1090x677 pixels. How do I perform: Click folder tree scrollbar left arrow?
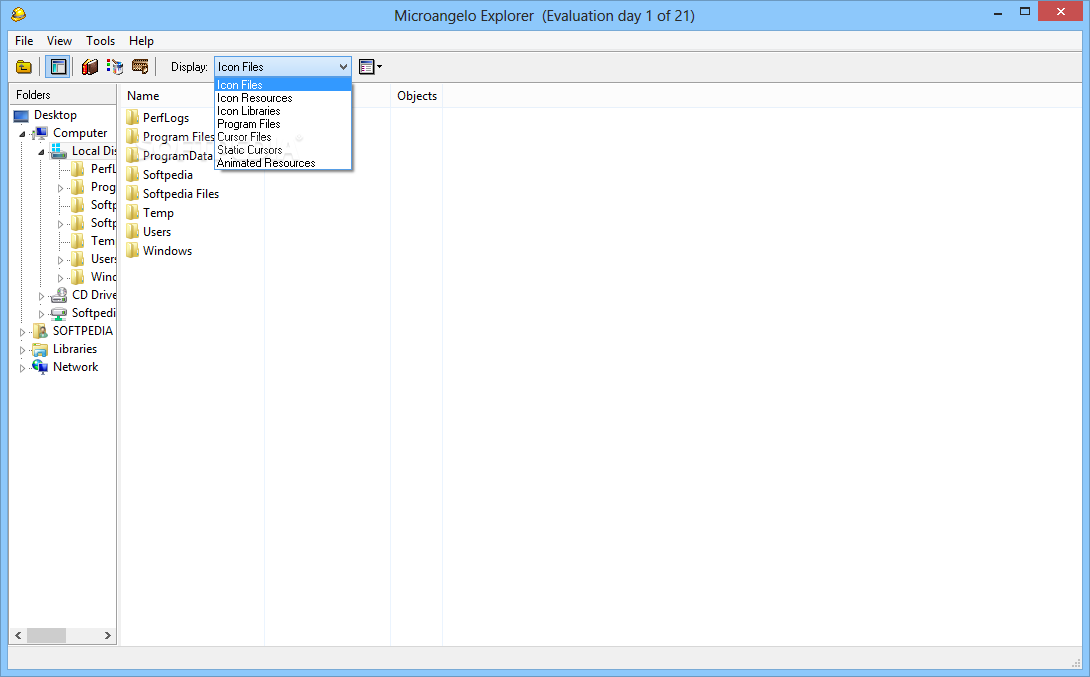18,635
